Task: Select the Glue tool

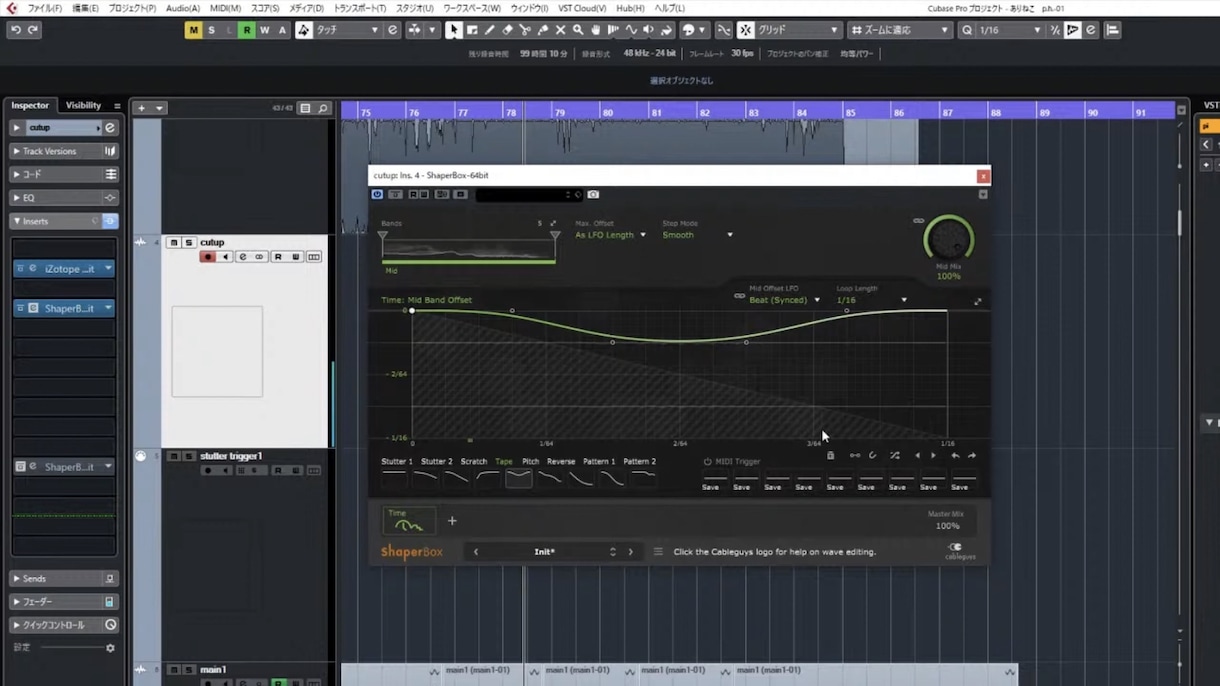Action: coord(542,30)
